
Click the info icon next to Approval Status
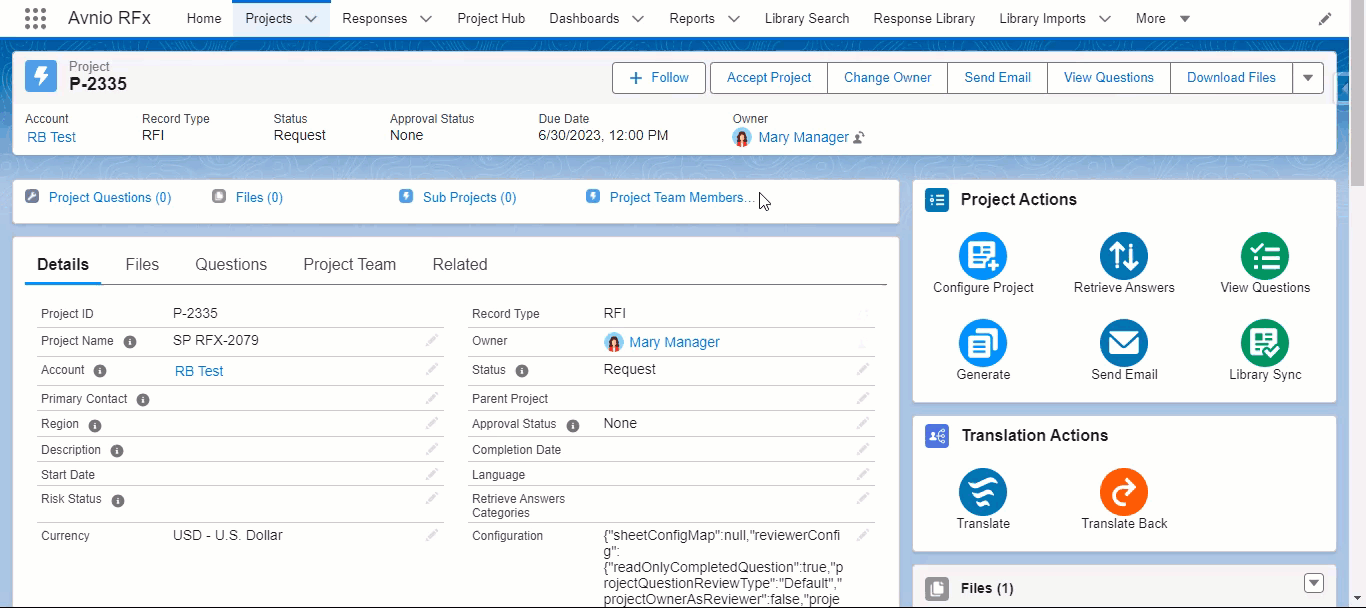[x=573, y=425]
